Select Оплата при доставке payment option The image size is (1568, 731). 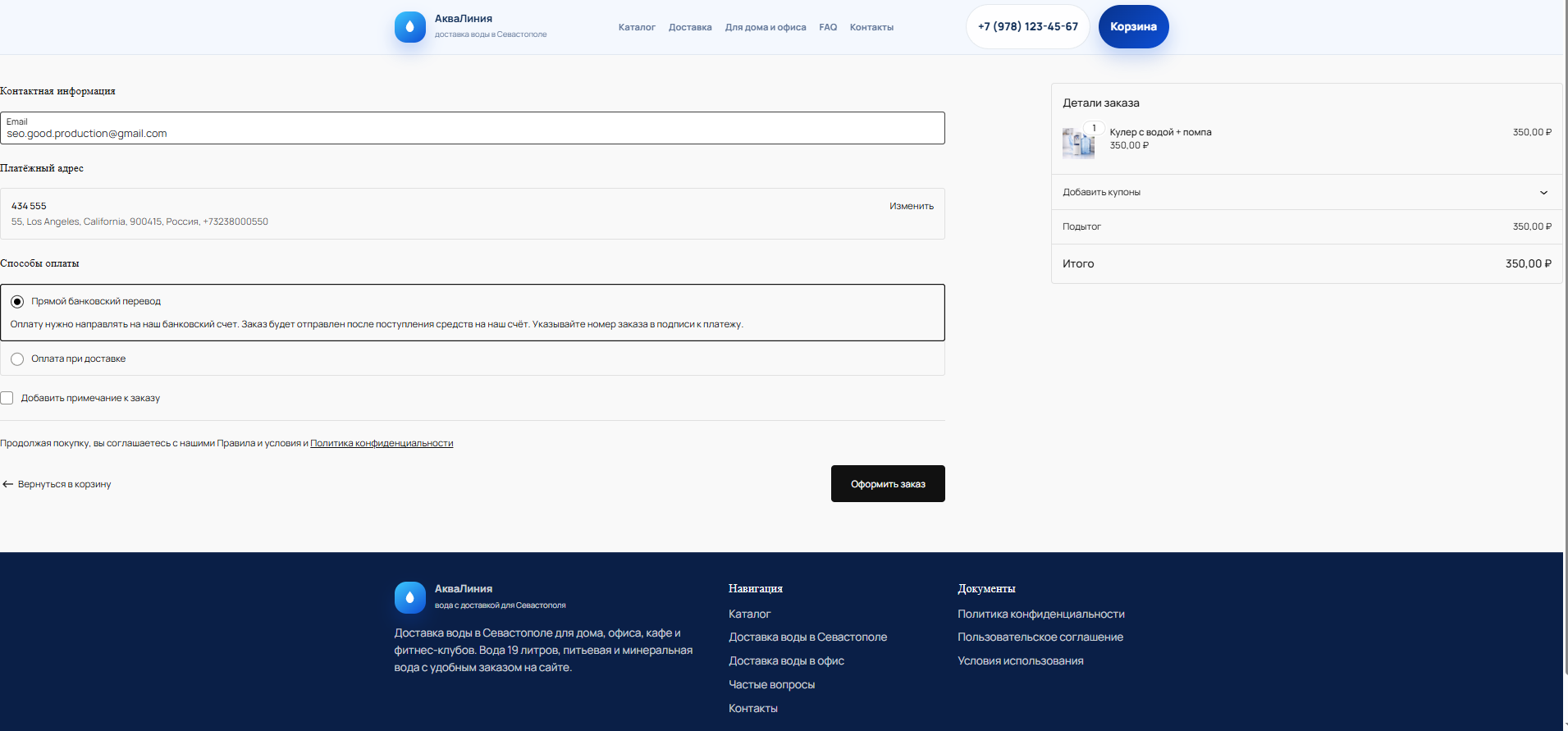(x=17, y=359)
